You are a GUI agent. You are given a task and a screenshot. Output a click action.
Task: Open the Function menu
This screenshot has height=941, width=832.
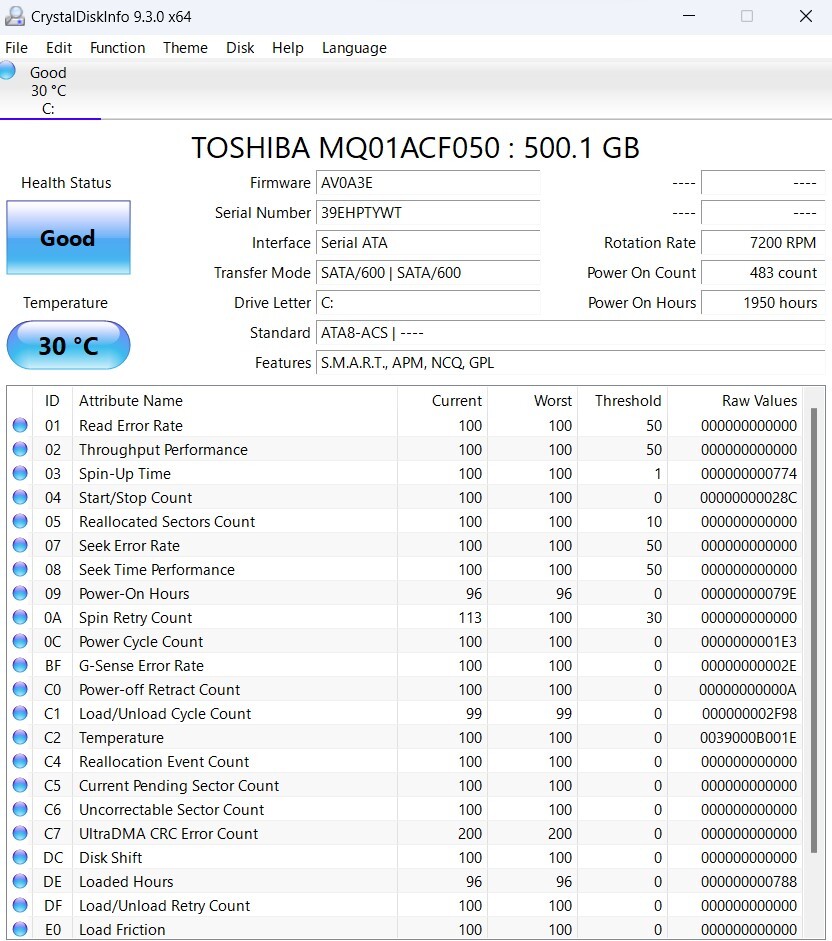click(117, 47)
